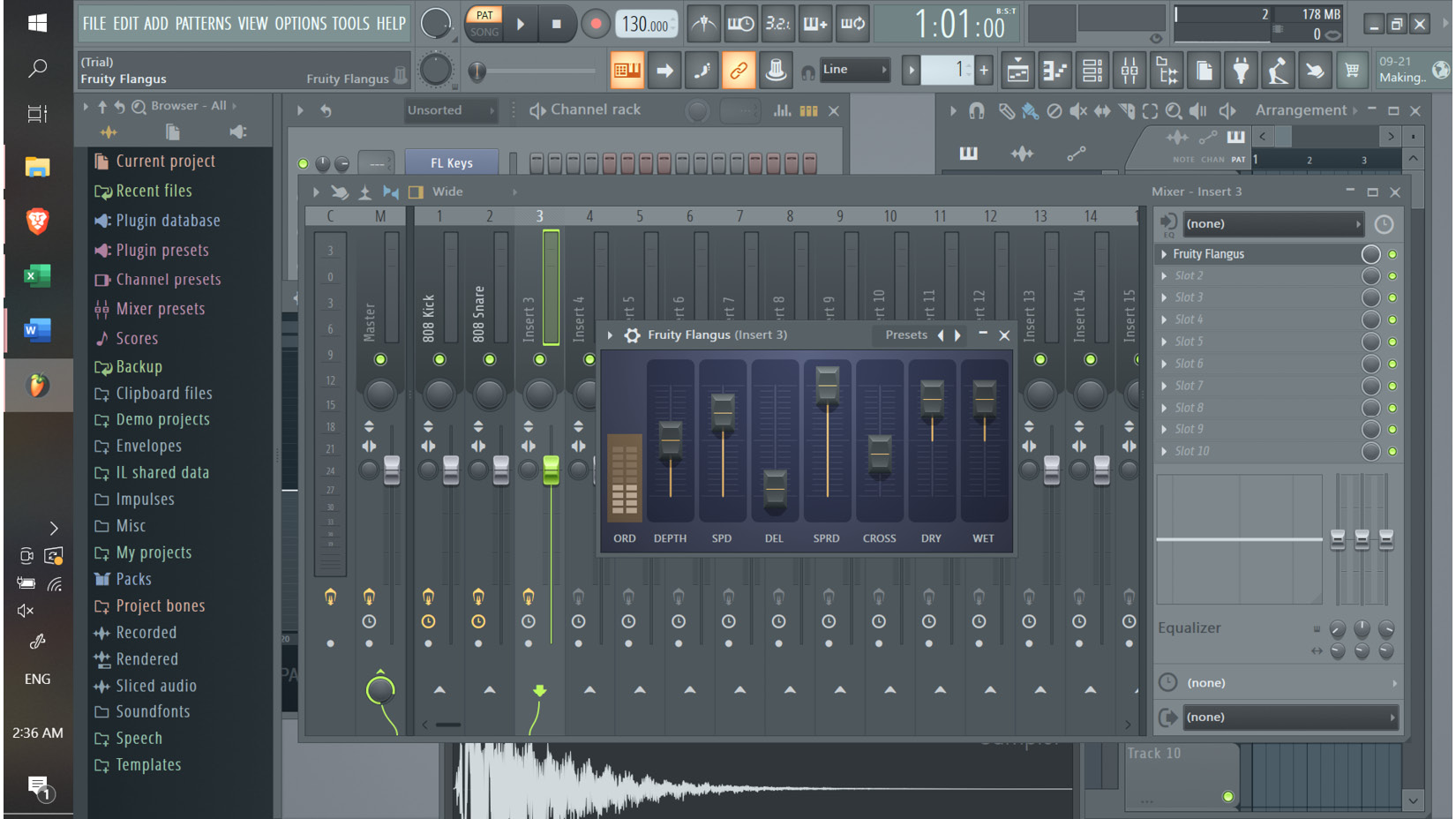Open the plugin picker plug icon
1456x819 pixels.
[x=1241, y=71]
